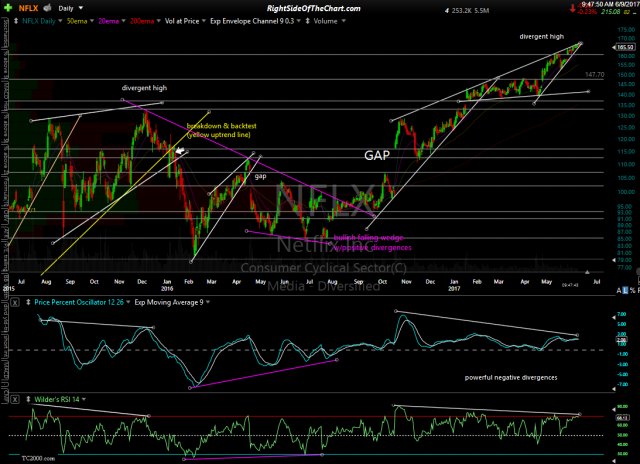640x464 pixels.
Task: Click the top divergent high annotation near 170
Action: [x=542, y=37]
